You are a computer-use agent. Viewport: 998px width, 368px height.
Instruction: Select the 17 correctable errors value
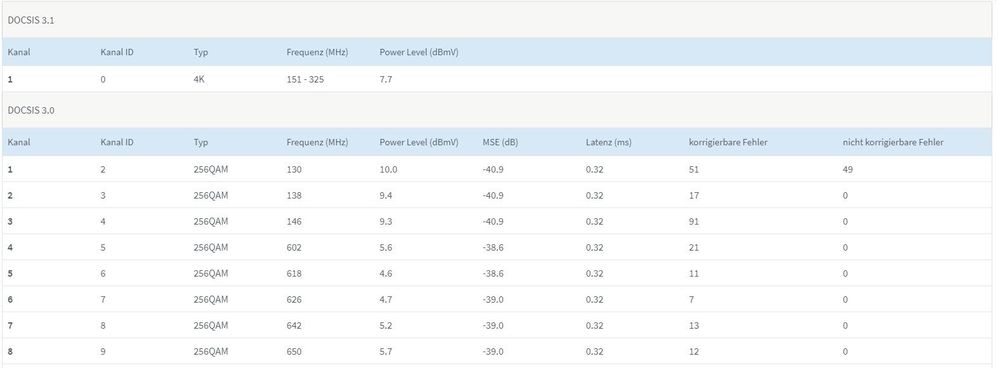pyautogui.click(x=694, y=196)
